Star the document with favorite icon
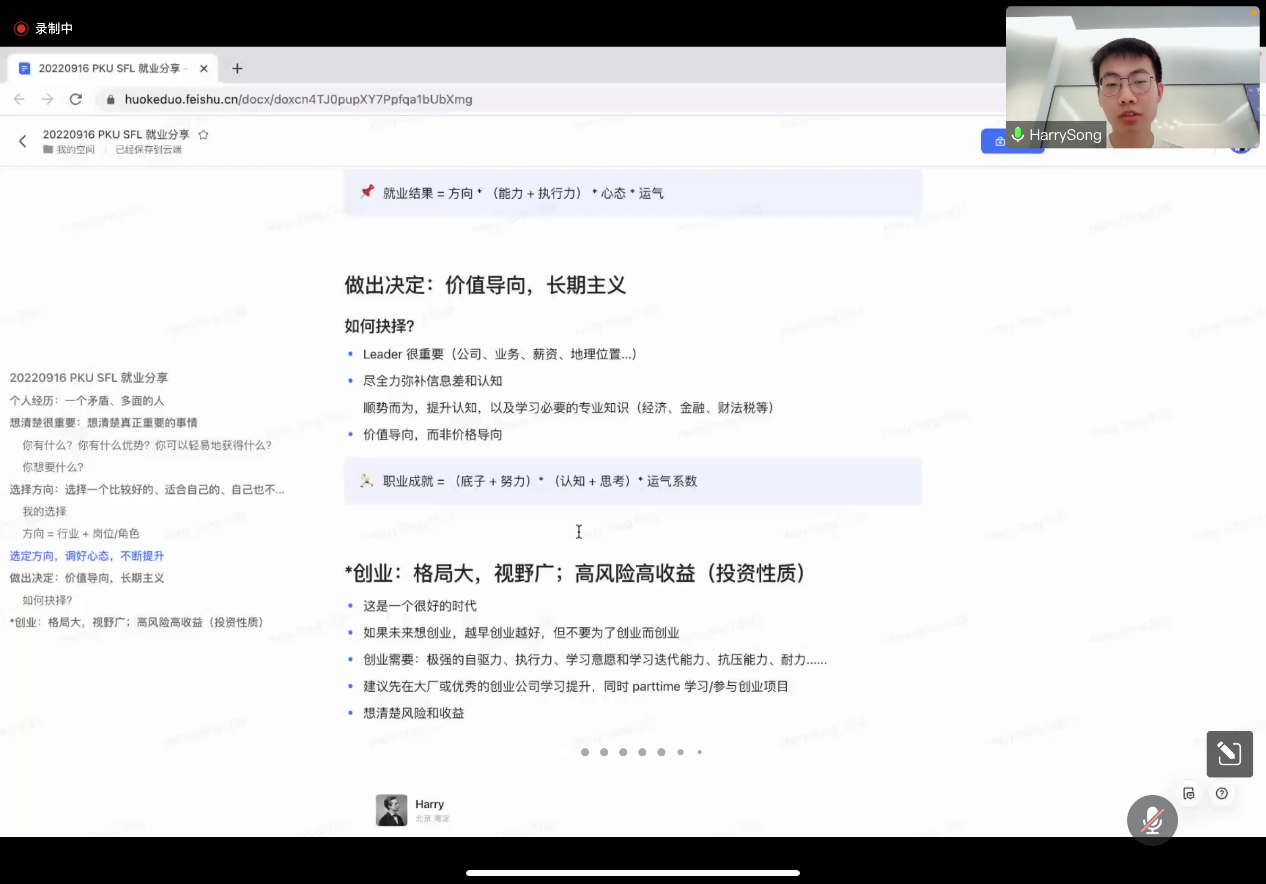 point(203,134)
